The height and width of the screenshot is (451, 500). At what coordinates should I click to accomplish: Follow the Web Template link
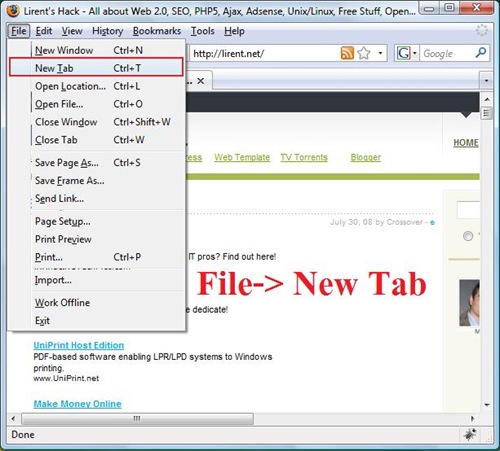(x=242, y=157)
